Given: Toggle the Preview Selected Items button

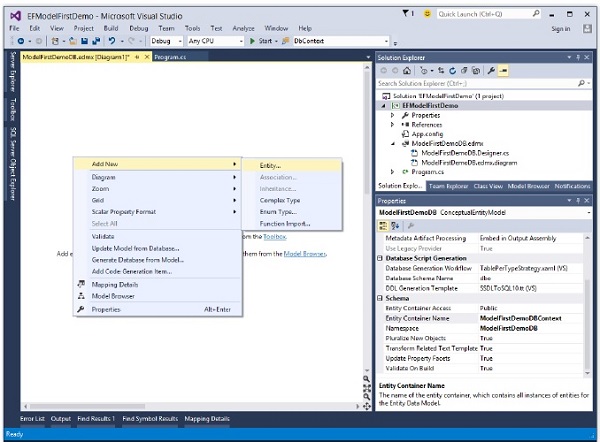Looking at the screenshot, I should (x=502, y=71).
